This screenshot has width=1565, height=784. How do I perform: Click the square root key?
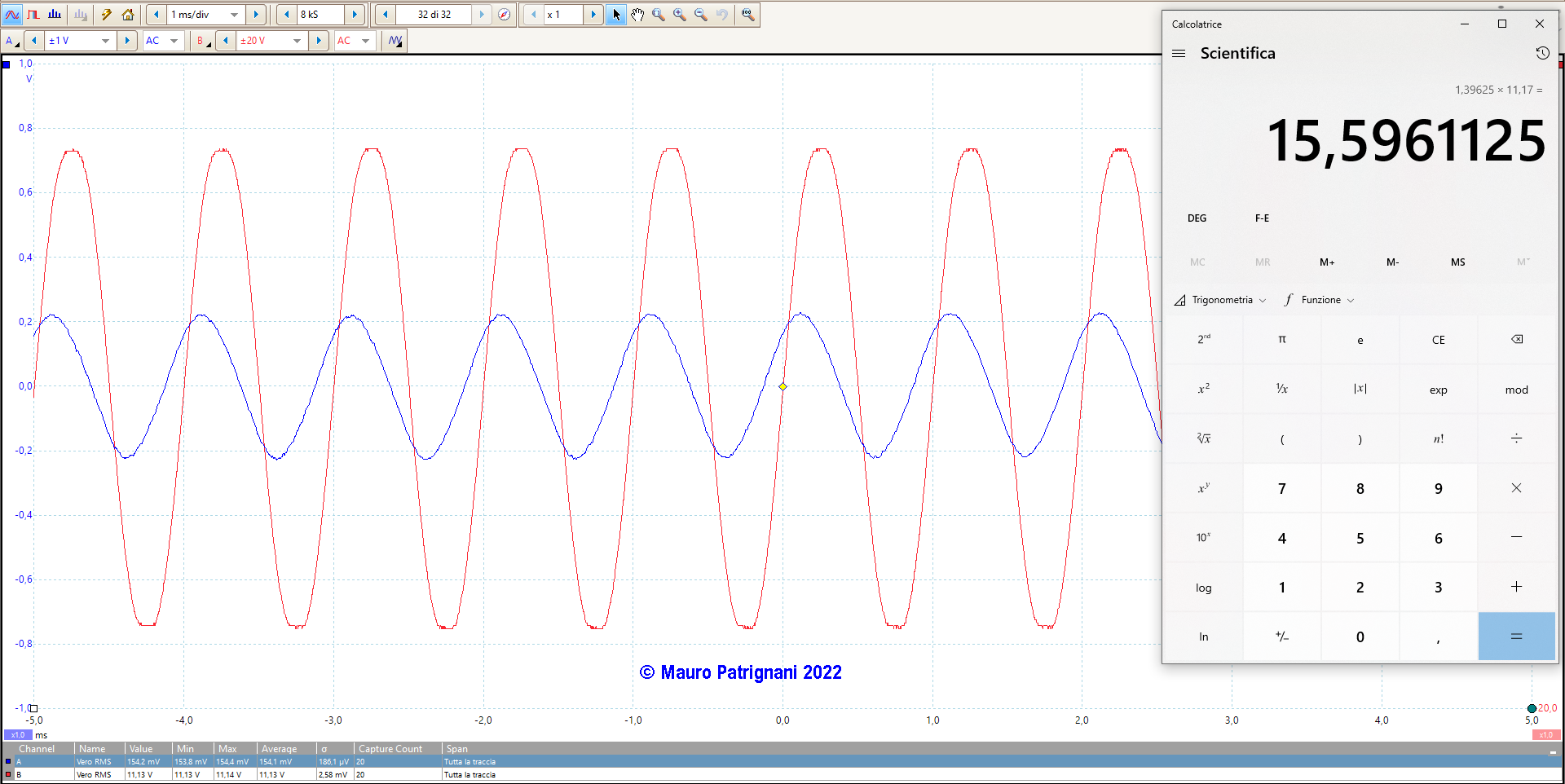pyautogui.click(x=1204, y=439)
